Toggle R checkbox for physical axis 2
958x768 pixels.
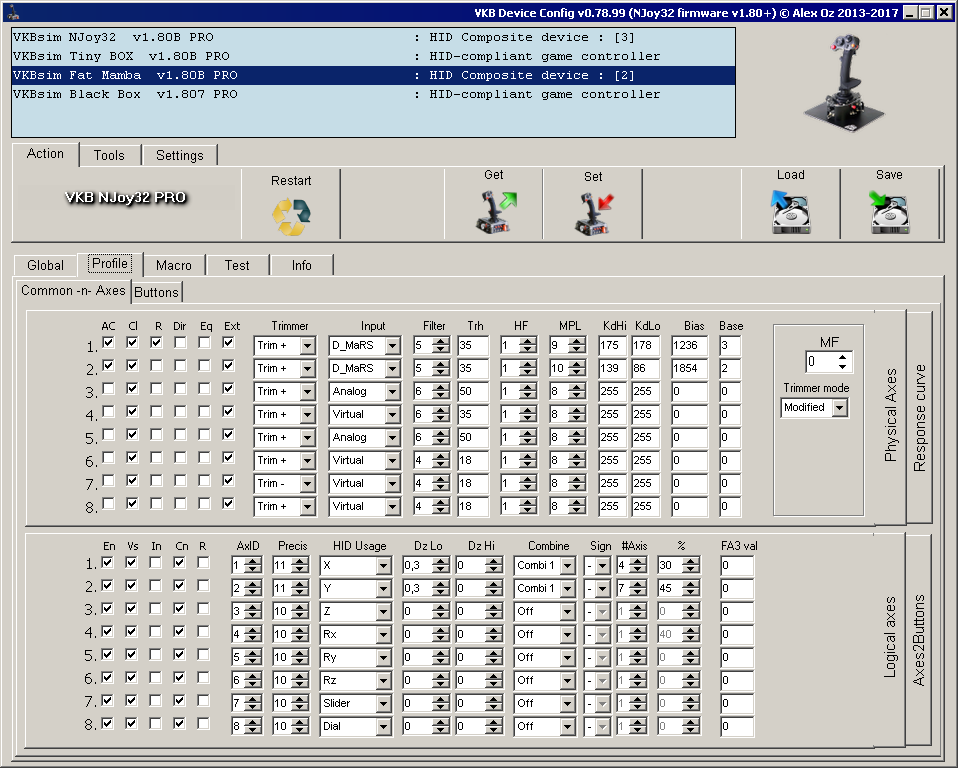156,365
